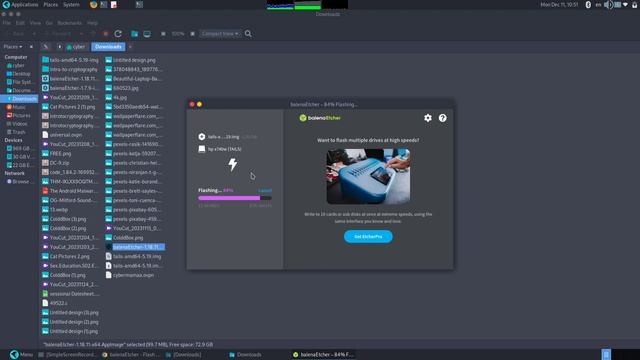Viewport: 640px width, 360px height.
Task: Select ColddBox.png file
Action: pos(124,238)
